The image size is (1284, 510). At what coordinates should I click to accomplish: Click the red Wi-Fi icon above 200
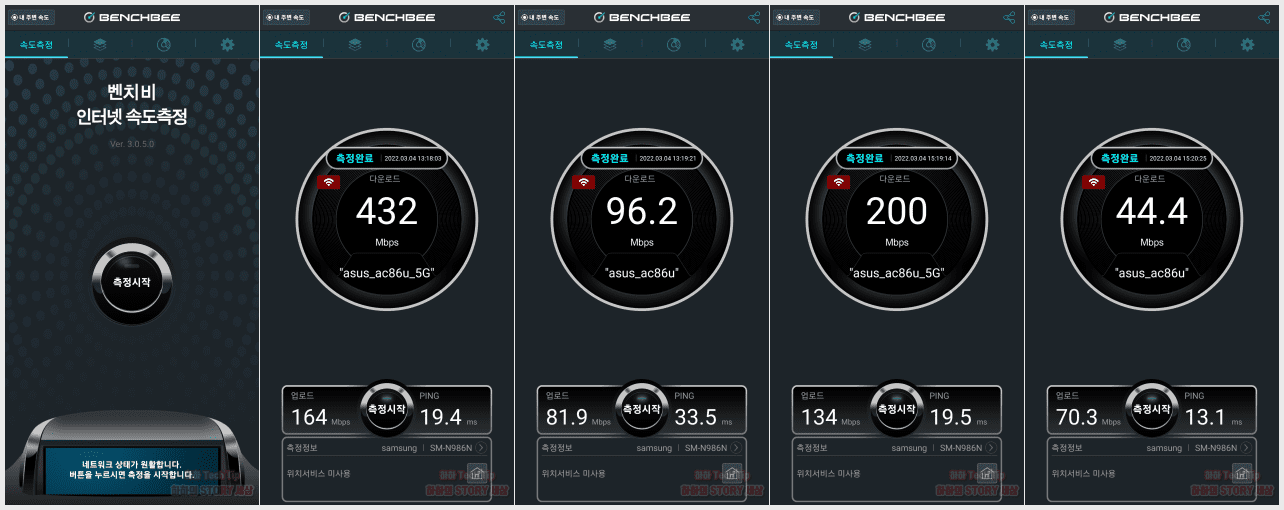[839, 182]
